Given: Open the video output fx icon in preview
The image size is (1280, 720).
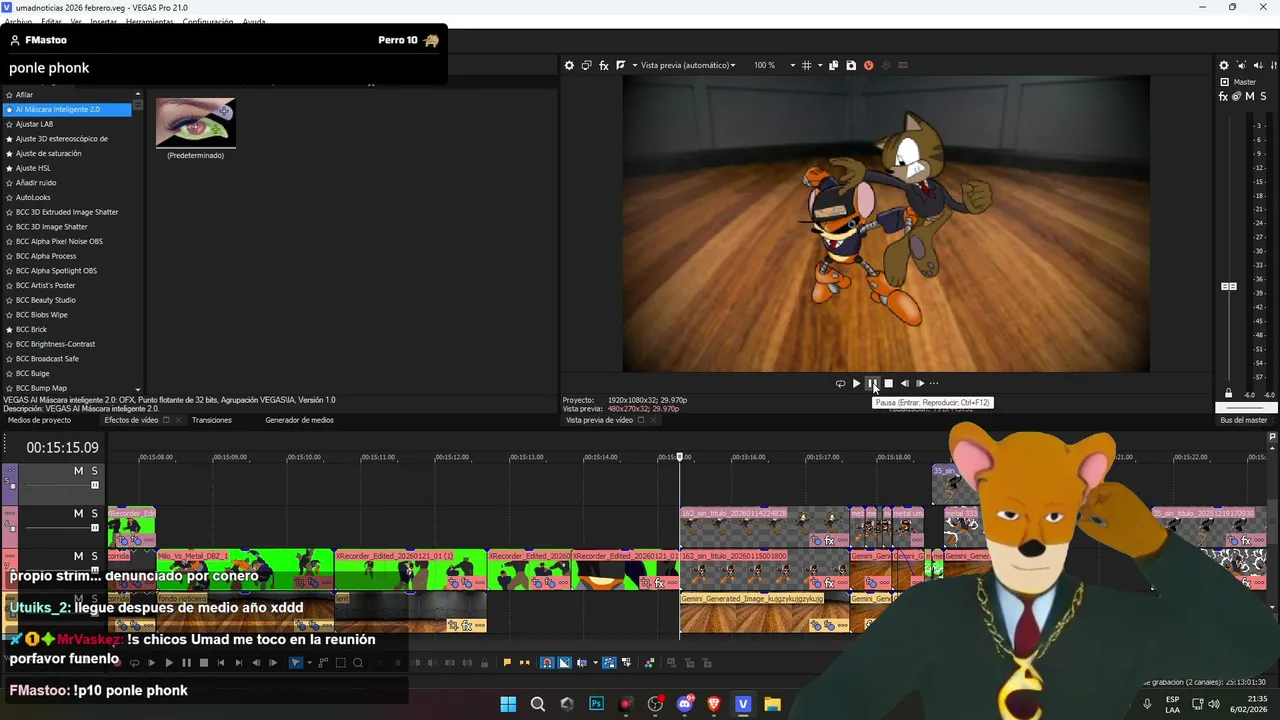Looking at the screenshot, I should [604, 65].
